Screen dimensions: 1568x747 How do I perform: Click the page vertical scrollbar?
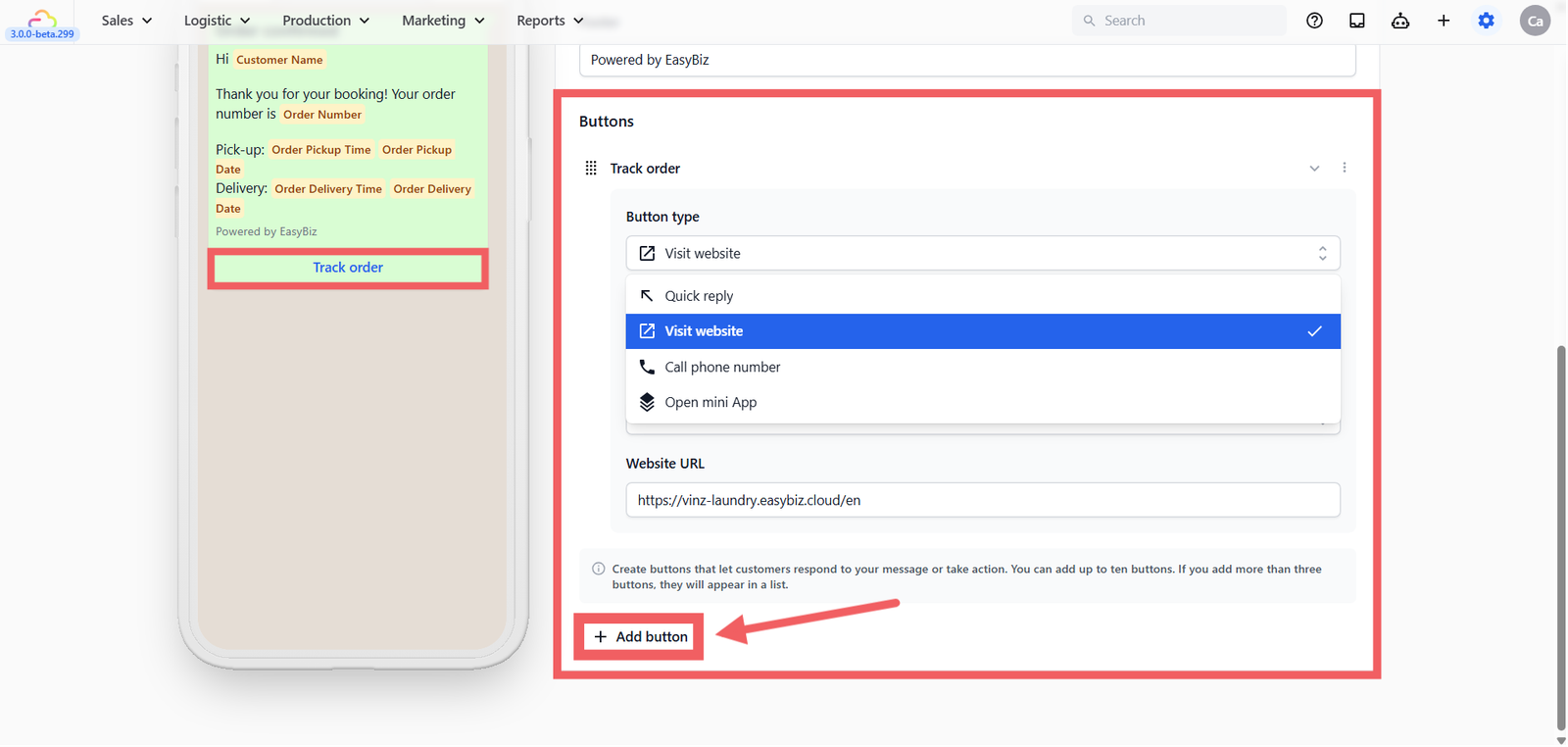point(1561,537)
